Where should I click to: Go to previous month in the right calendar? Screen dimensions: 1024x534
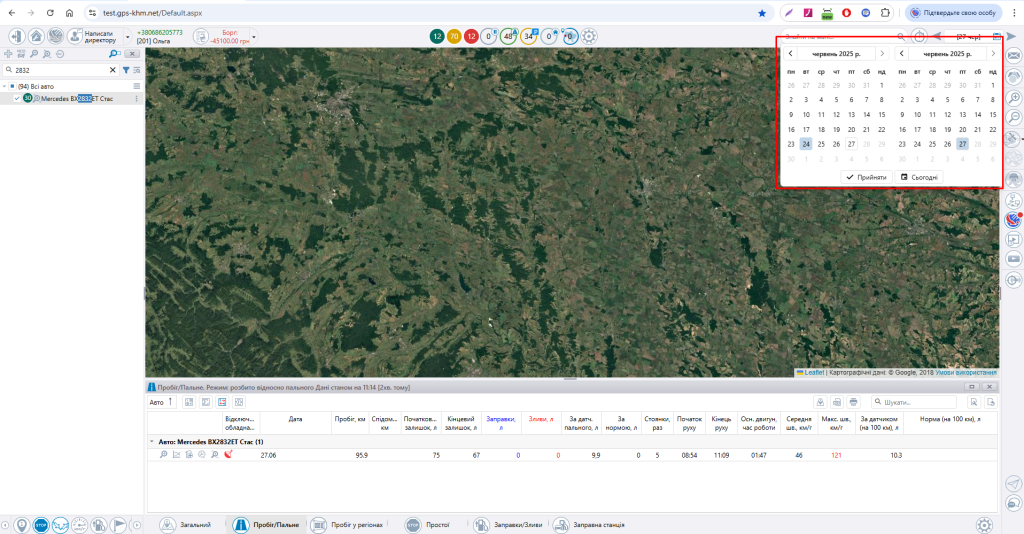pyautogui.click(x=901, y=54)
